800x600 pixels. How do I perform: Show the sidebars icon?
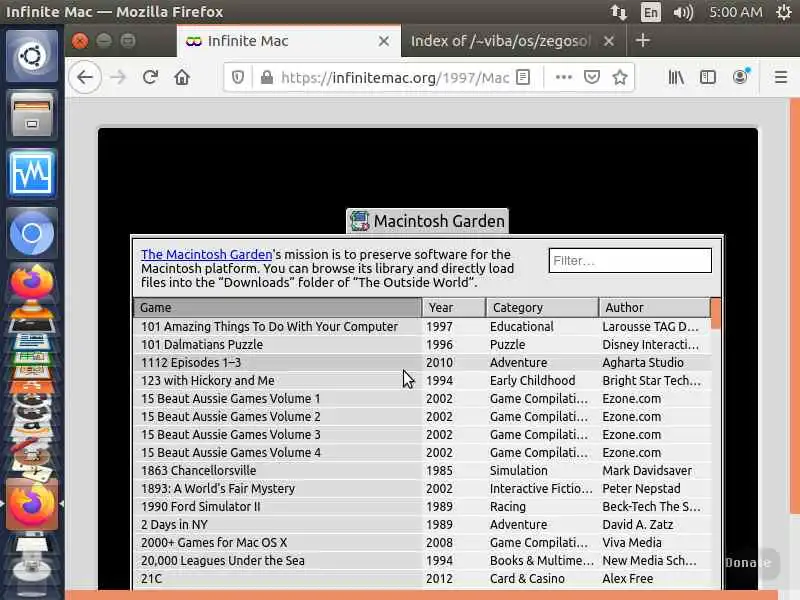(x=708, y=78)
